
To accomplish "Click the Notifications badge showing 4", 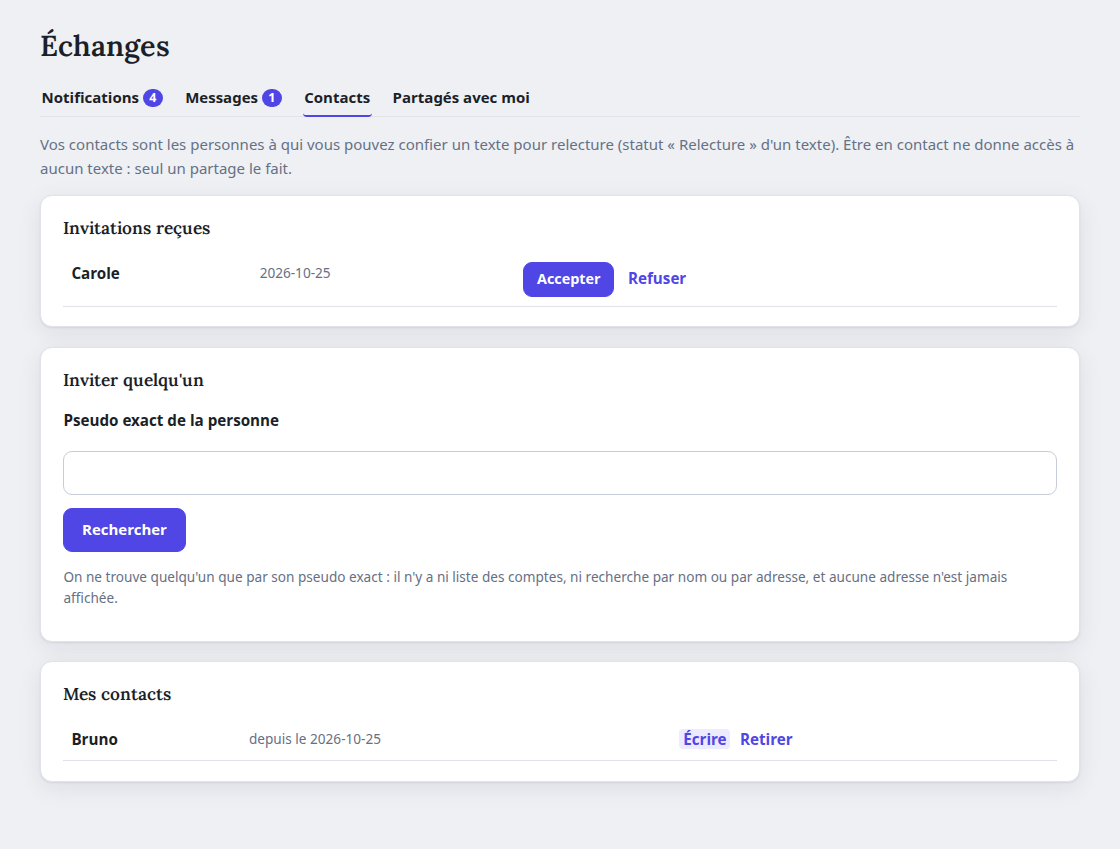I will (x=153, y=98).
